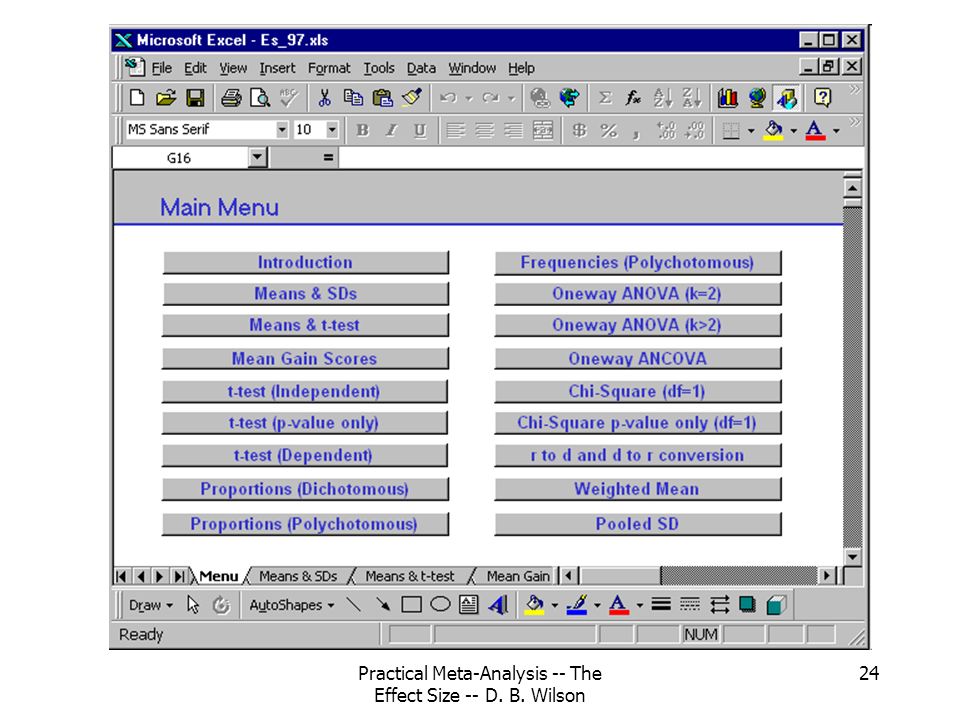Image resolution: width=960 pixels, height=720 pixels.
Task: Click Sort Descending Z-A icon
Action: tap(691, 98)
